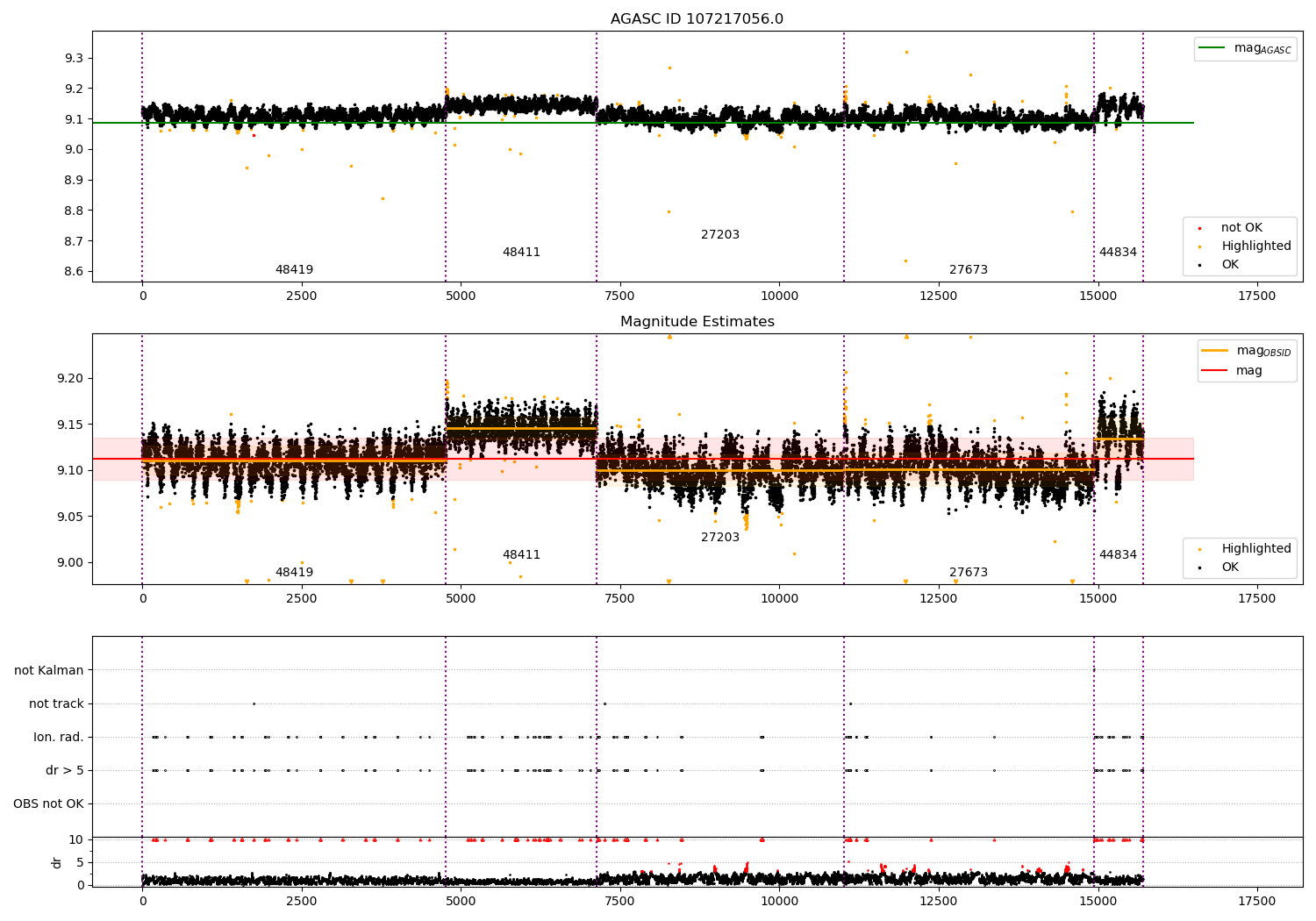This screenshot has width=1316, height=921.
Task: Click y-axis tick 9.3 in top plot
Action: pyautogui.click(x=74, y=58)
